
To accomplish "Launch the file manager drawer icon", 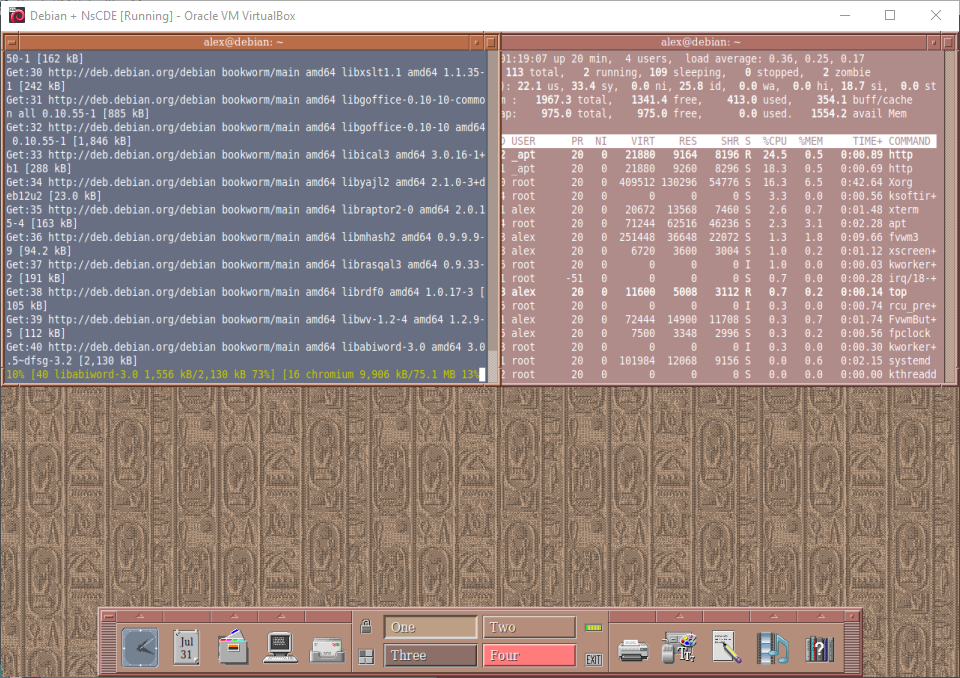I will point(232,647).
